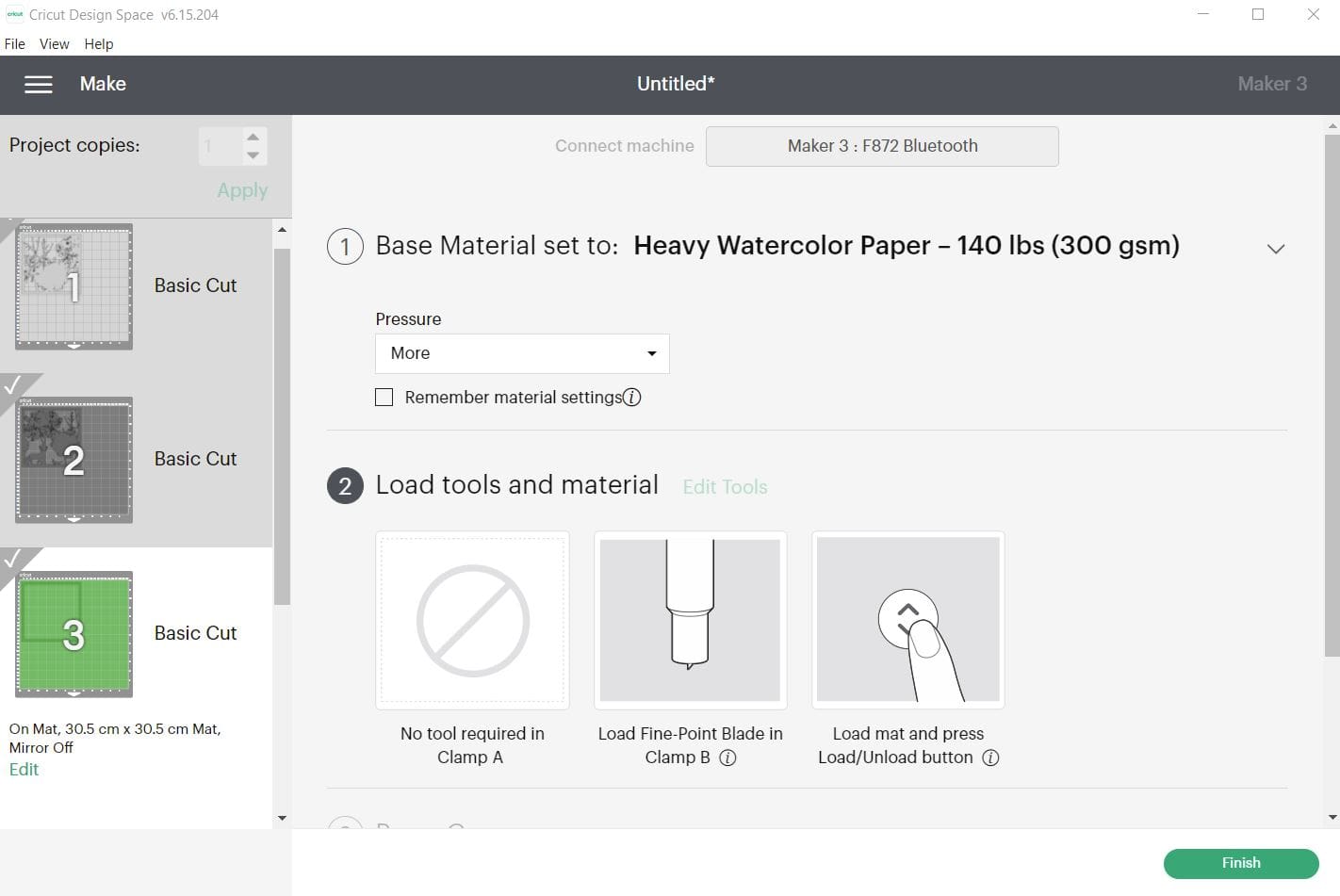Click the Pressure label
The width and height of the screenshot is (1340, 896).
tap(408, 319)
